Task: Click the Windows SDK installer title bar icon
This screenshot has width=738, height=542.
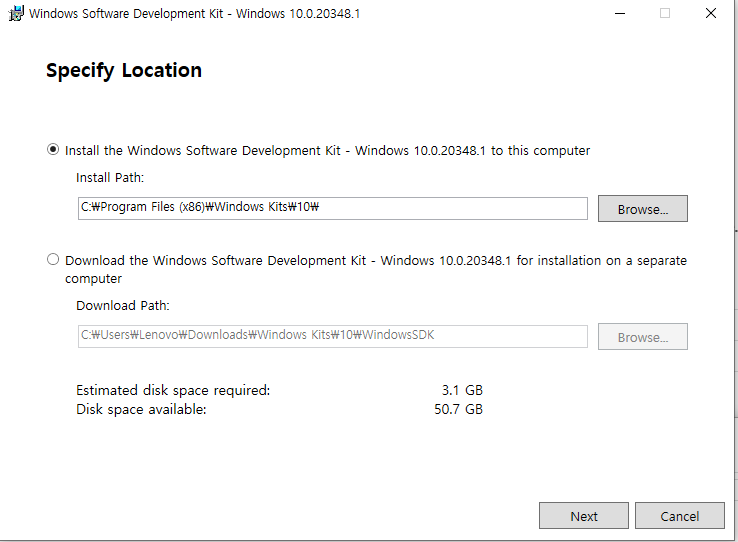Action: [x=16, y=13]
